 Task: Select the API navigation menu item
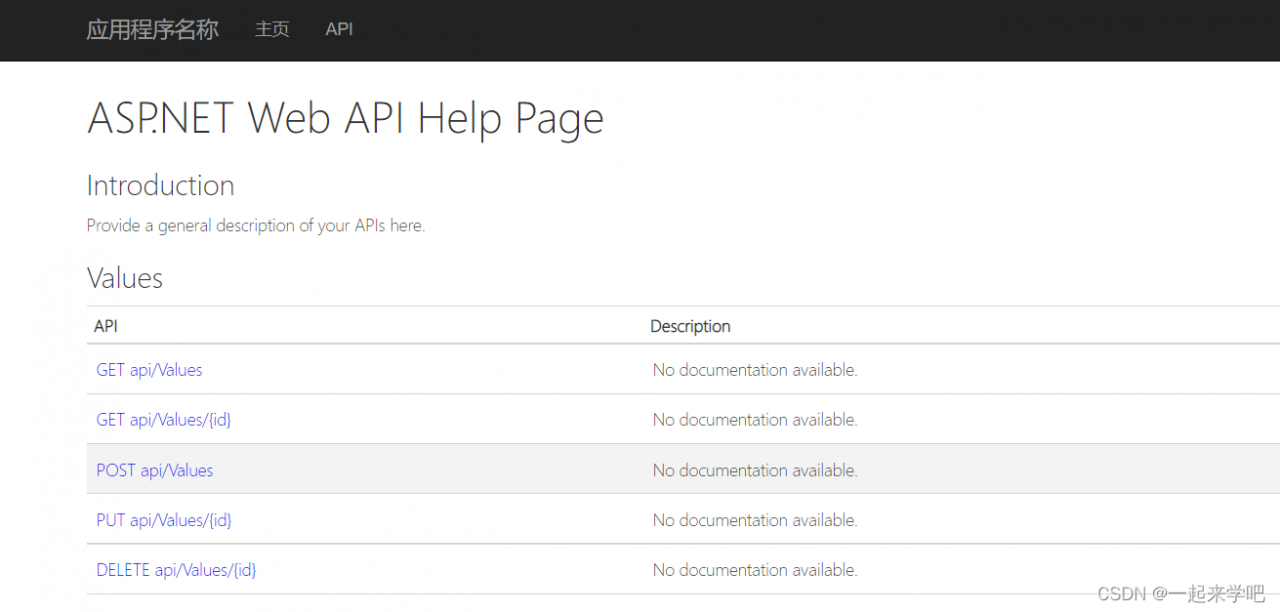339,30
